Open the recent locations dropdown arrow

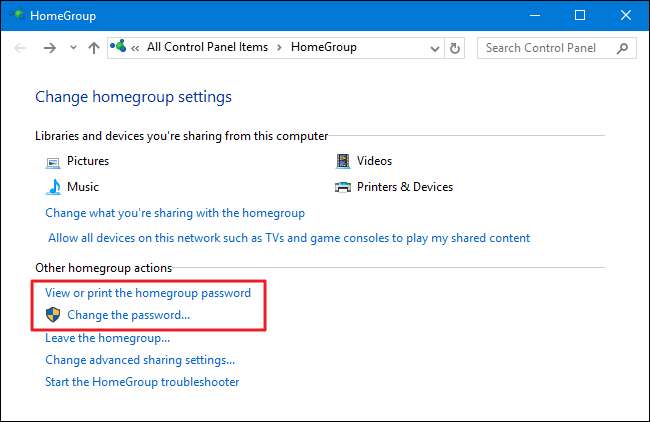(x=72, y=48)
